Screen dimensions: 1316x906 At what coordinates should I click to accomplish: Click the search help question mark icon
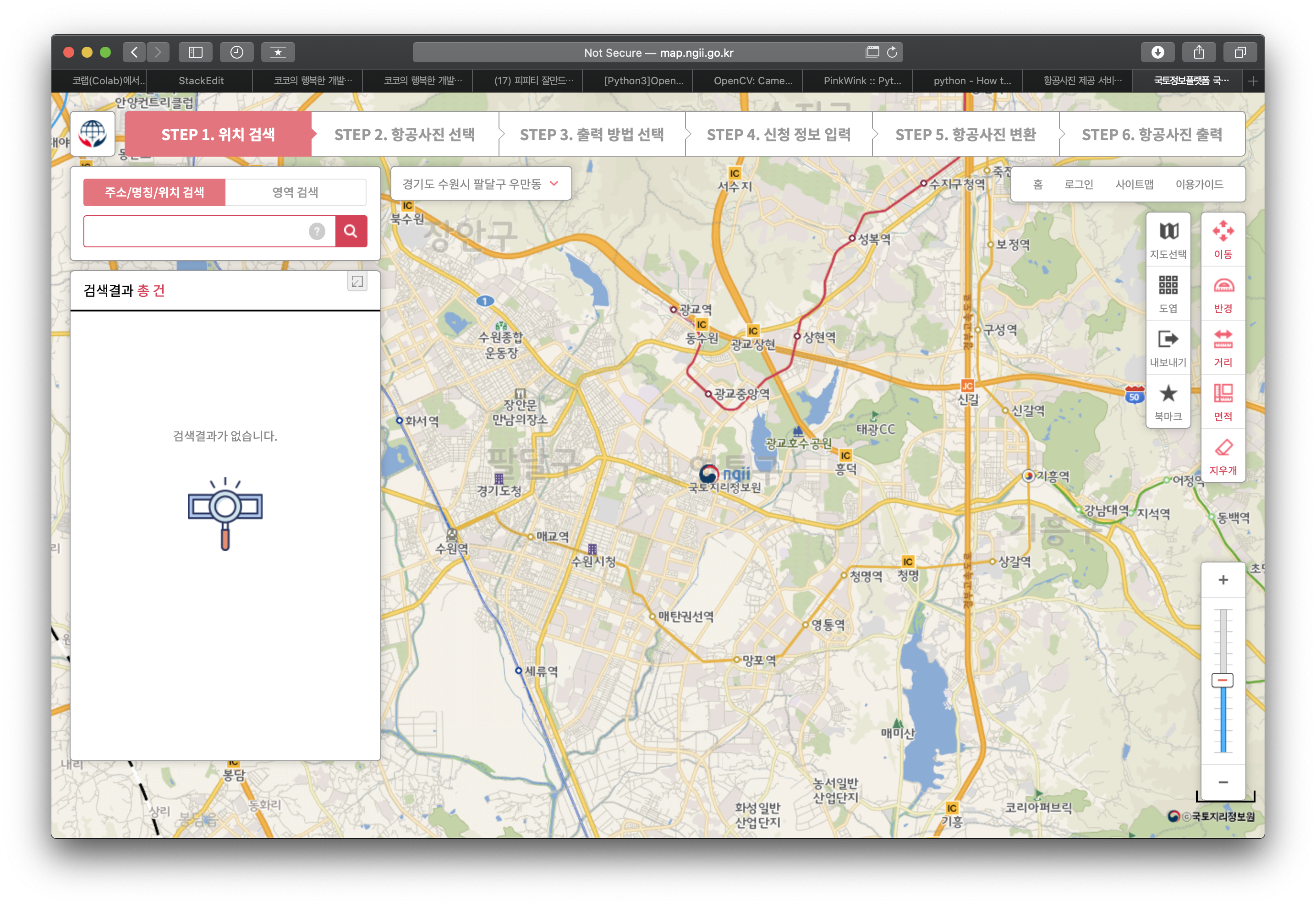pos(317,231)
